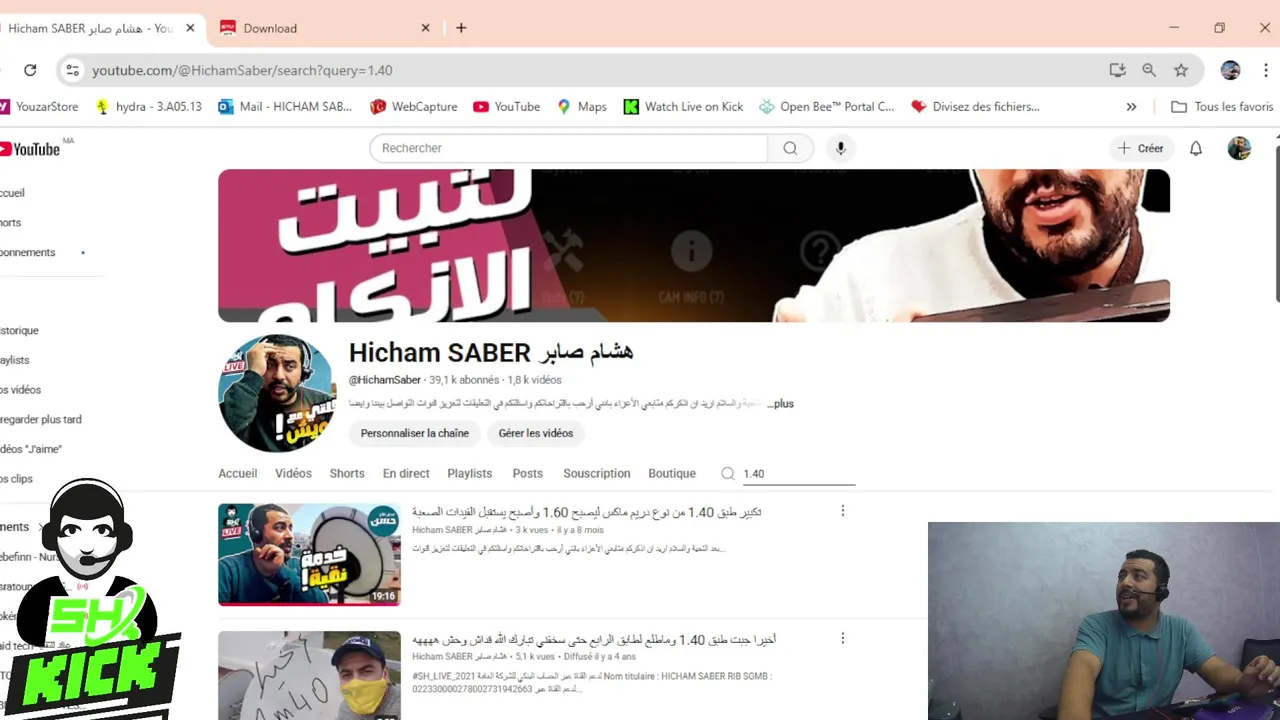Click the channel search magnifier icon
1280x720 pixels.
click(728, 473)
